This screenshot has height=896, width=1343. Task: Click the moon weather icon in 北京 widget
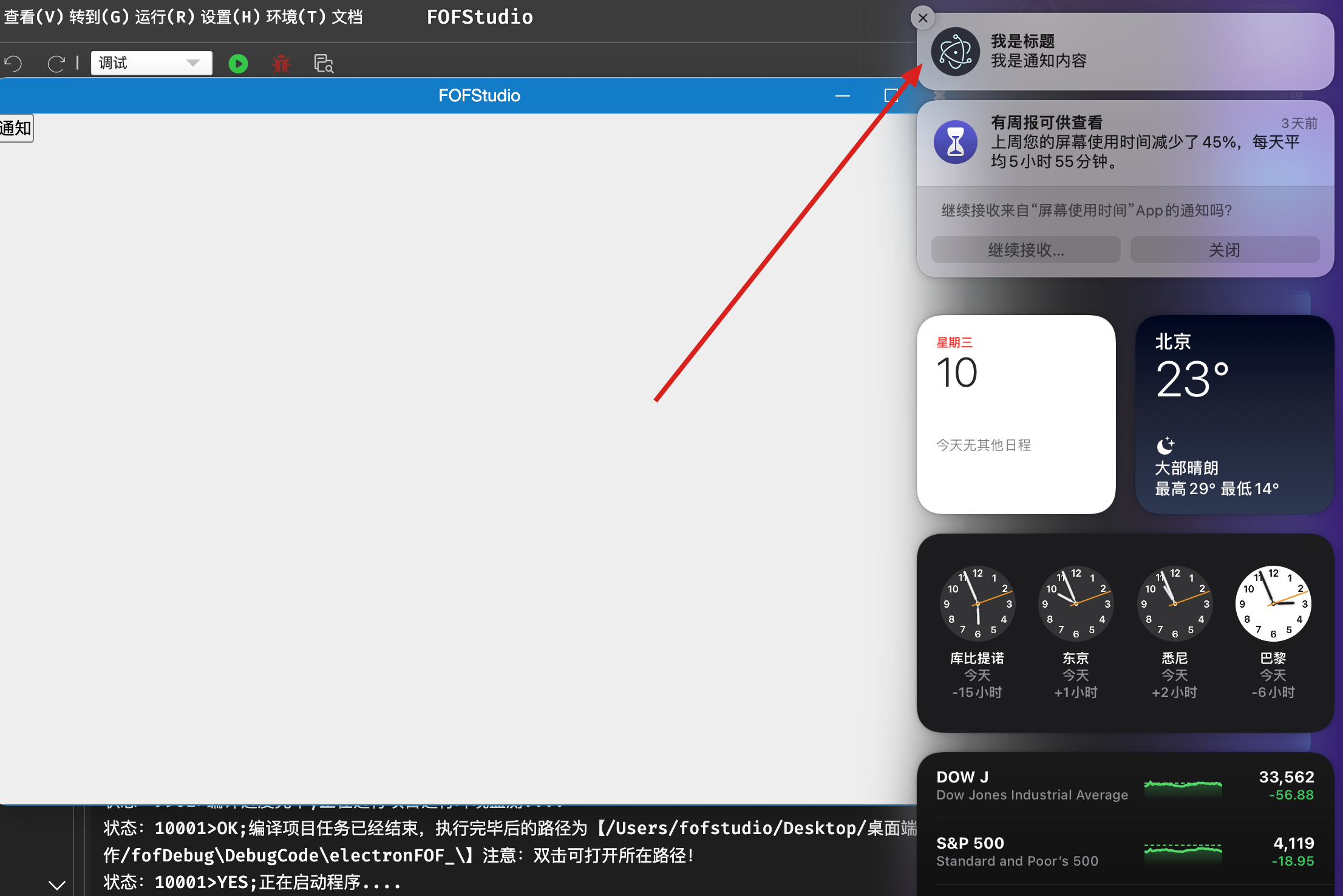coord(1165,446)
